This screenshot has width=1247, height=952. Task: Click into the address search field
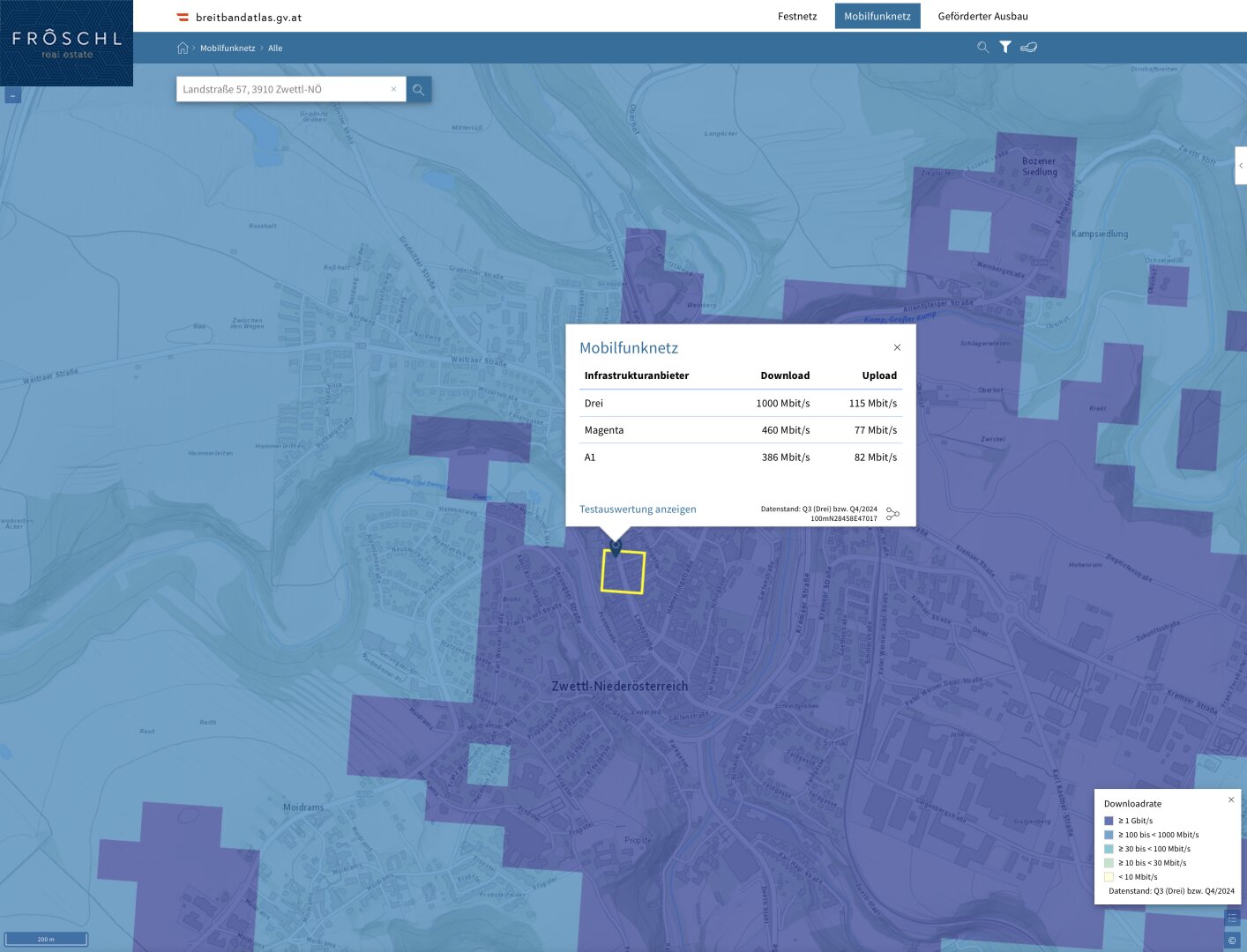pyautogui.click(x=282, y=89)
